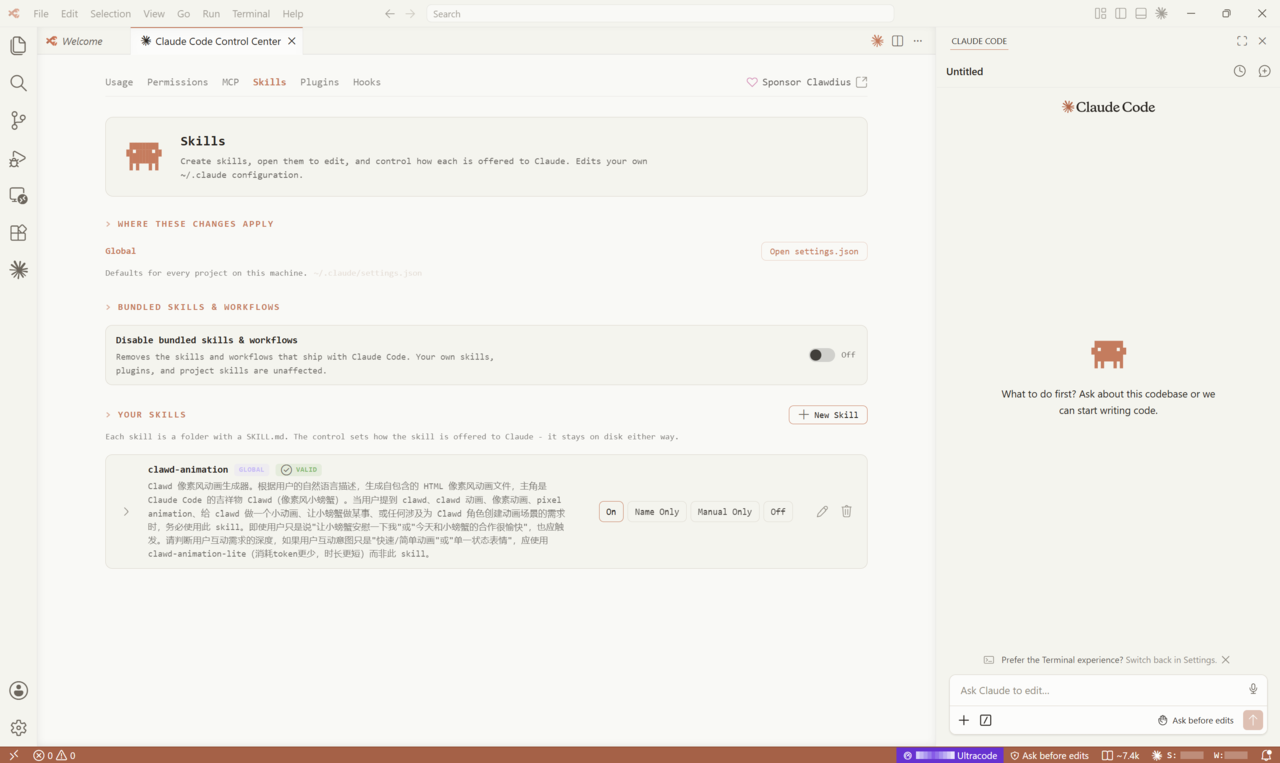Image resolution: width=1280 pixels, height=763 pixels.
Task: Split the editor to the right
Action: point(897,41)
